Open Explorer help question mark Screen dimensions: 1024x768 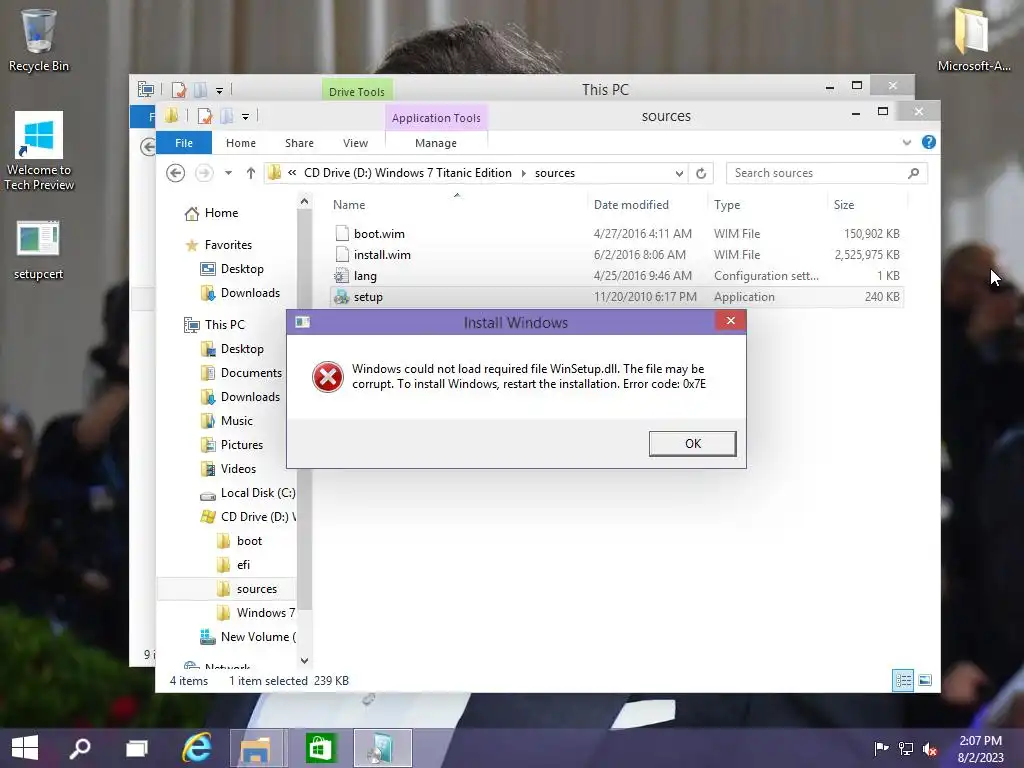[x=928, y=142]
